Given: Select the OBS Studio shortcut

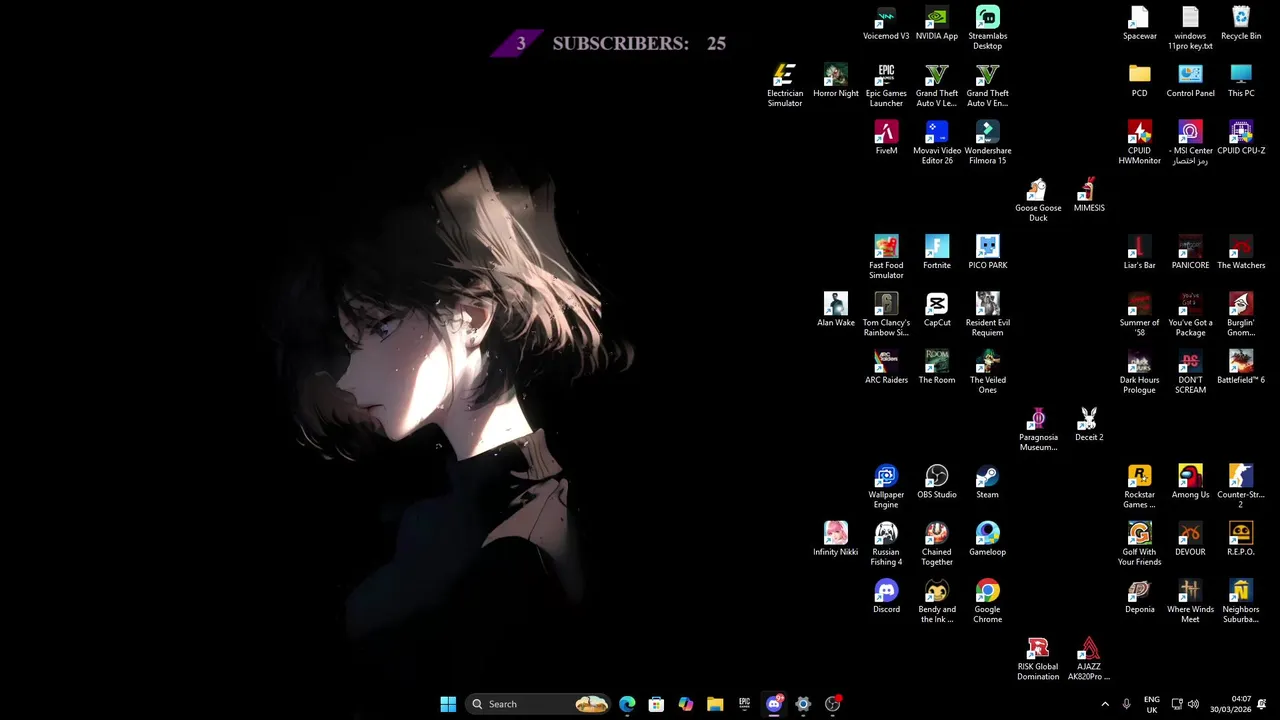Looking at the screenshot, I should tap(937, 482).
